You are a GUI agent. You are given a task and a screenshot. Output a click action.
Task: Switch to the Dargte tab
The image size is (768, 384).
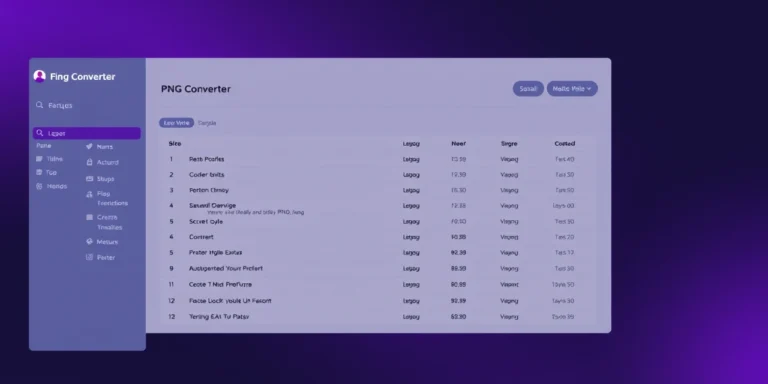[x=207, y=123]
